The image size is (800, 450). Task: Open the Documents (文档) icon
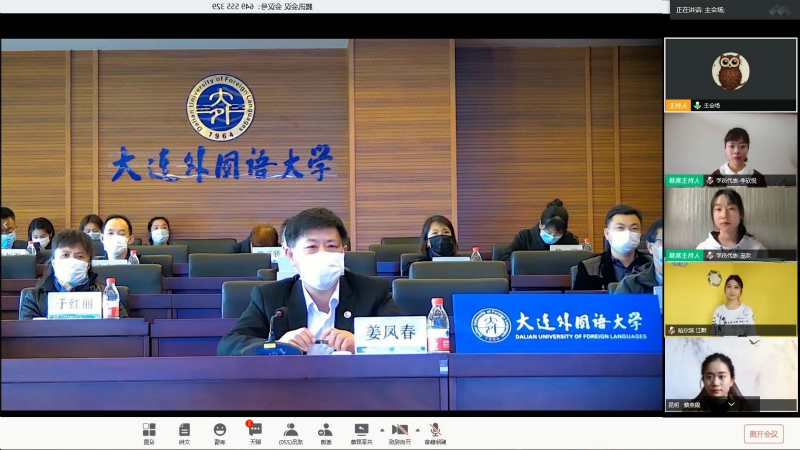tap(184, 432)
